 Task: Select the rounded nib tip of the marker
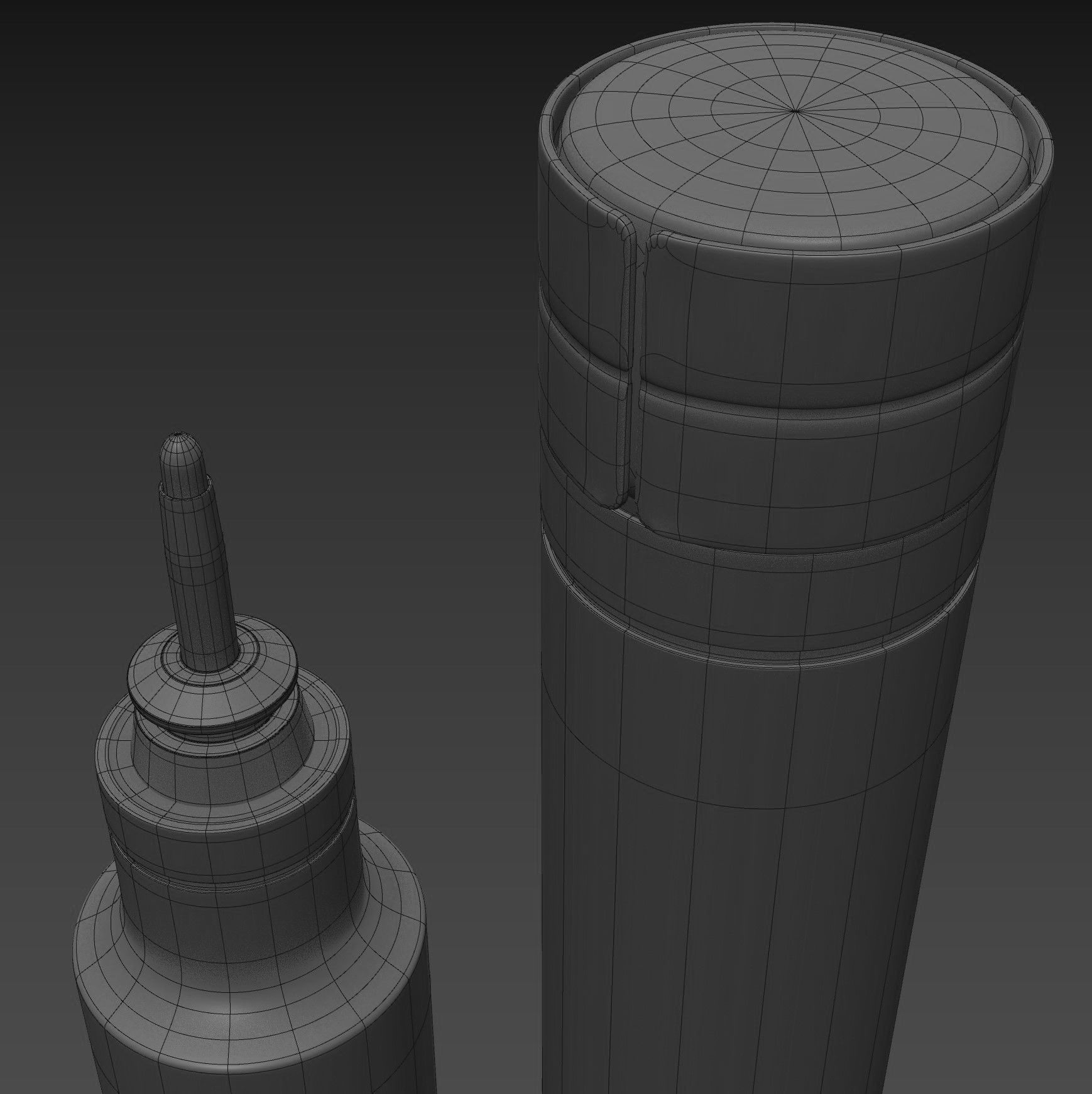[182, 462]
